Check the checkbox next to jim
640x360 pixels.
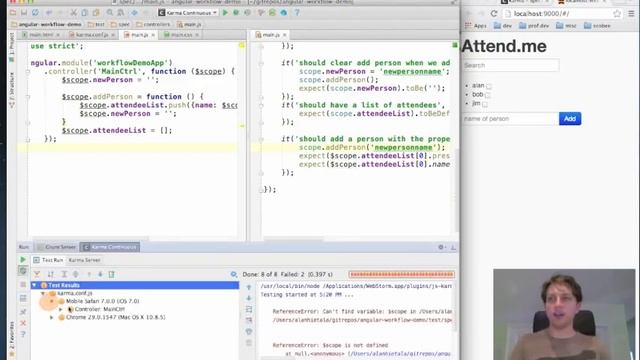485,104
